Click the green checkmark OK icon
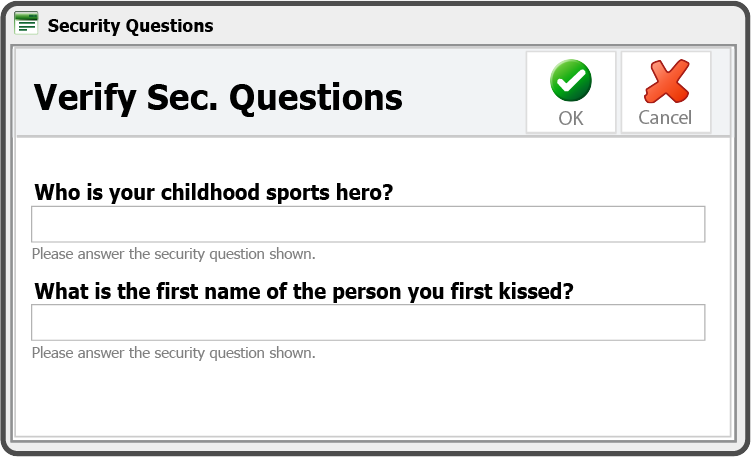751x457 pixels. click(x=571, y=80)
